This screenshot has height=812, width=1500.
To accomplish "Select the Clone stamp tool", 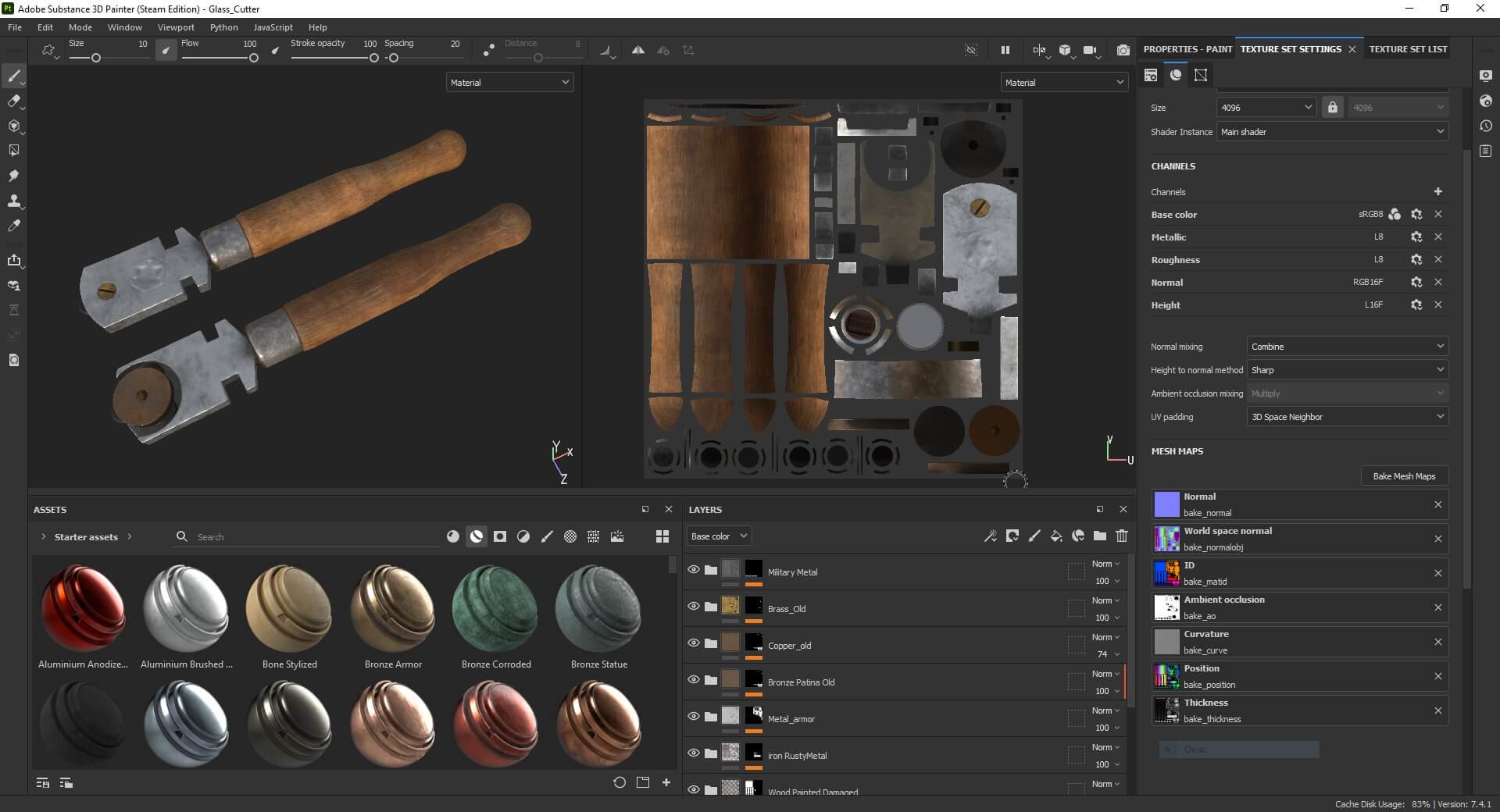I will tap(13, 201).
